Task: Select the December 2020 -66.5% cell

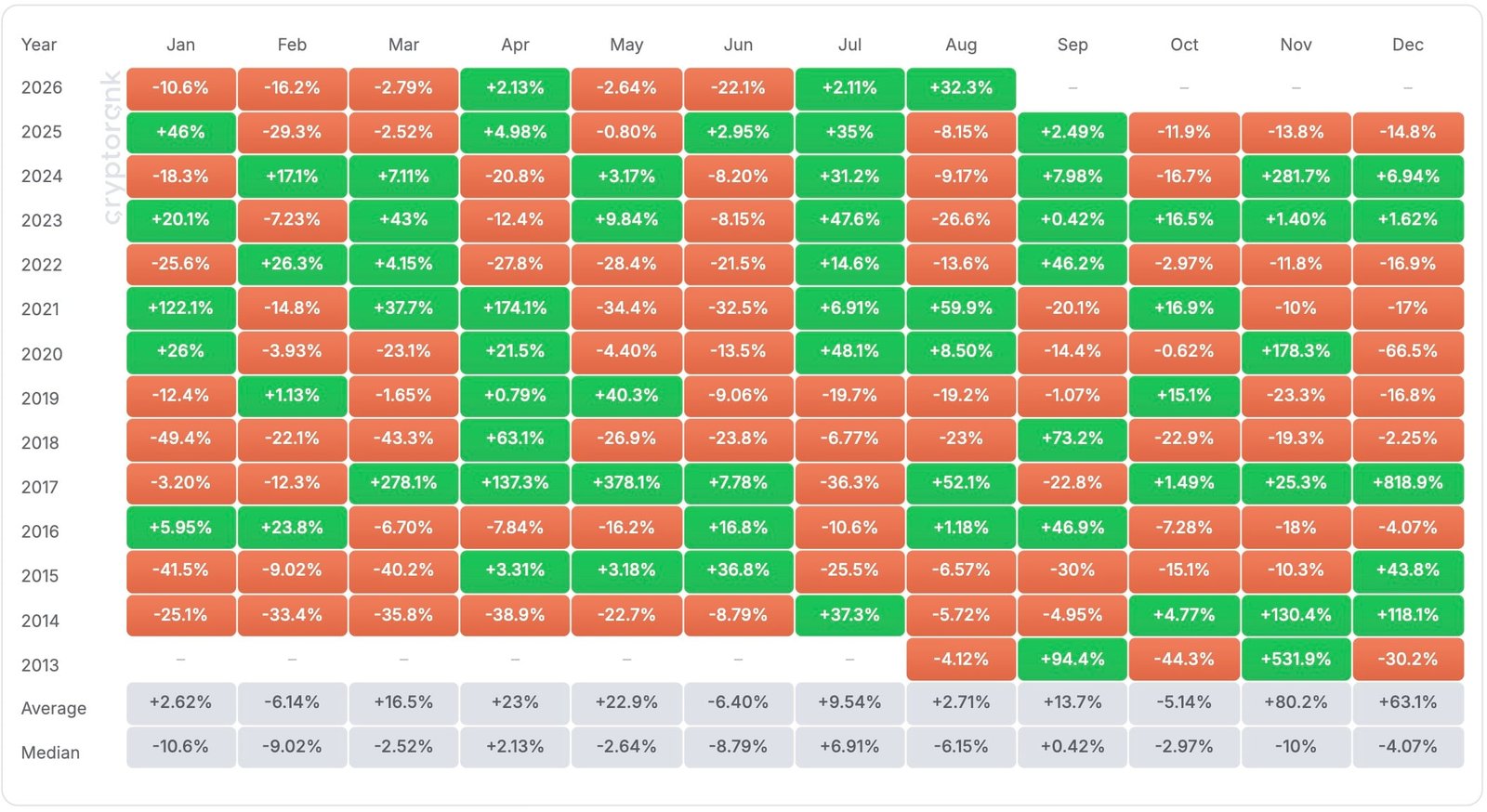Action: tap(1408, 351)
